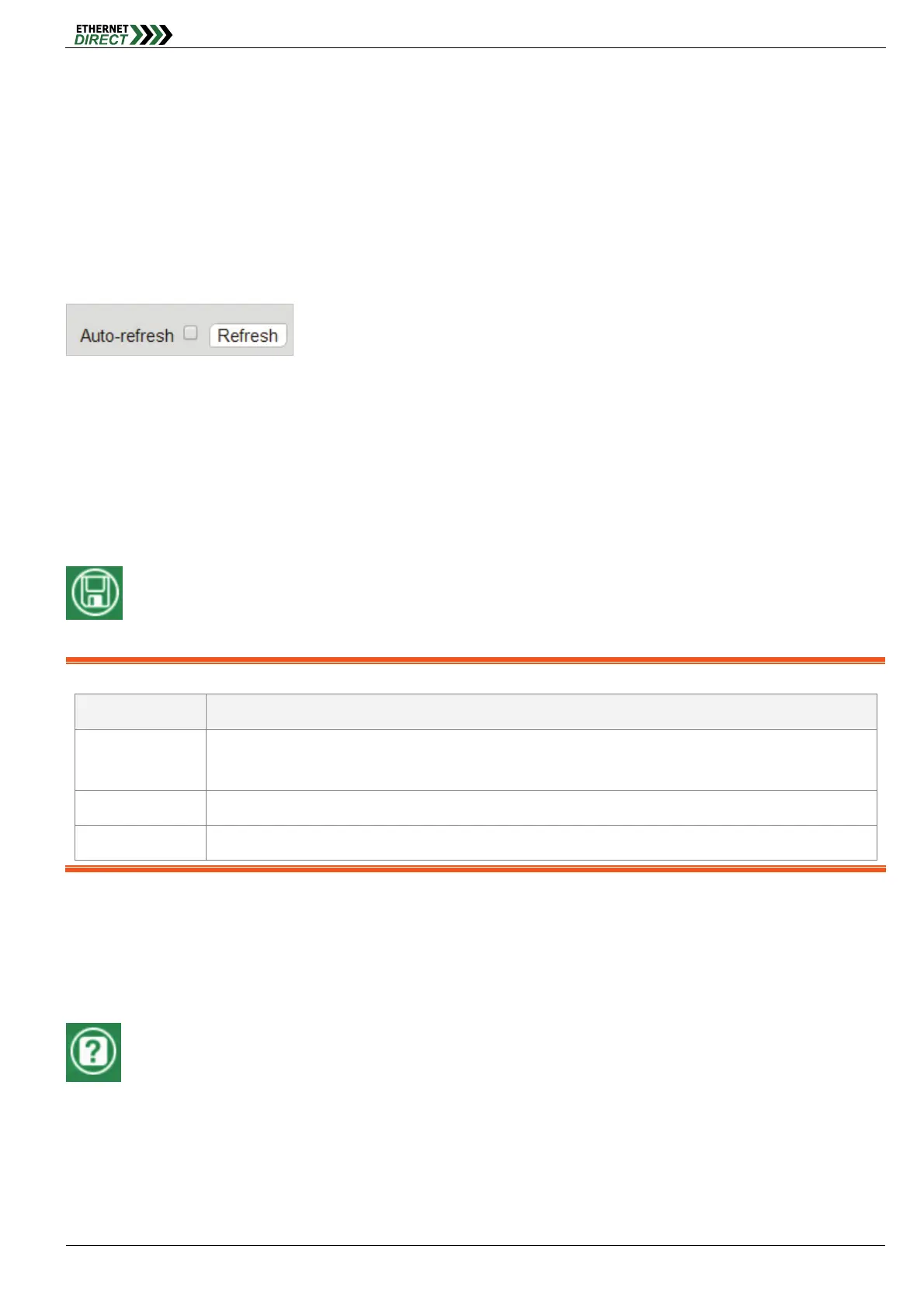Enable the Auto-refresh checkbox

[x=190, y=332]
